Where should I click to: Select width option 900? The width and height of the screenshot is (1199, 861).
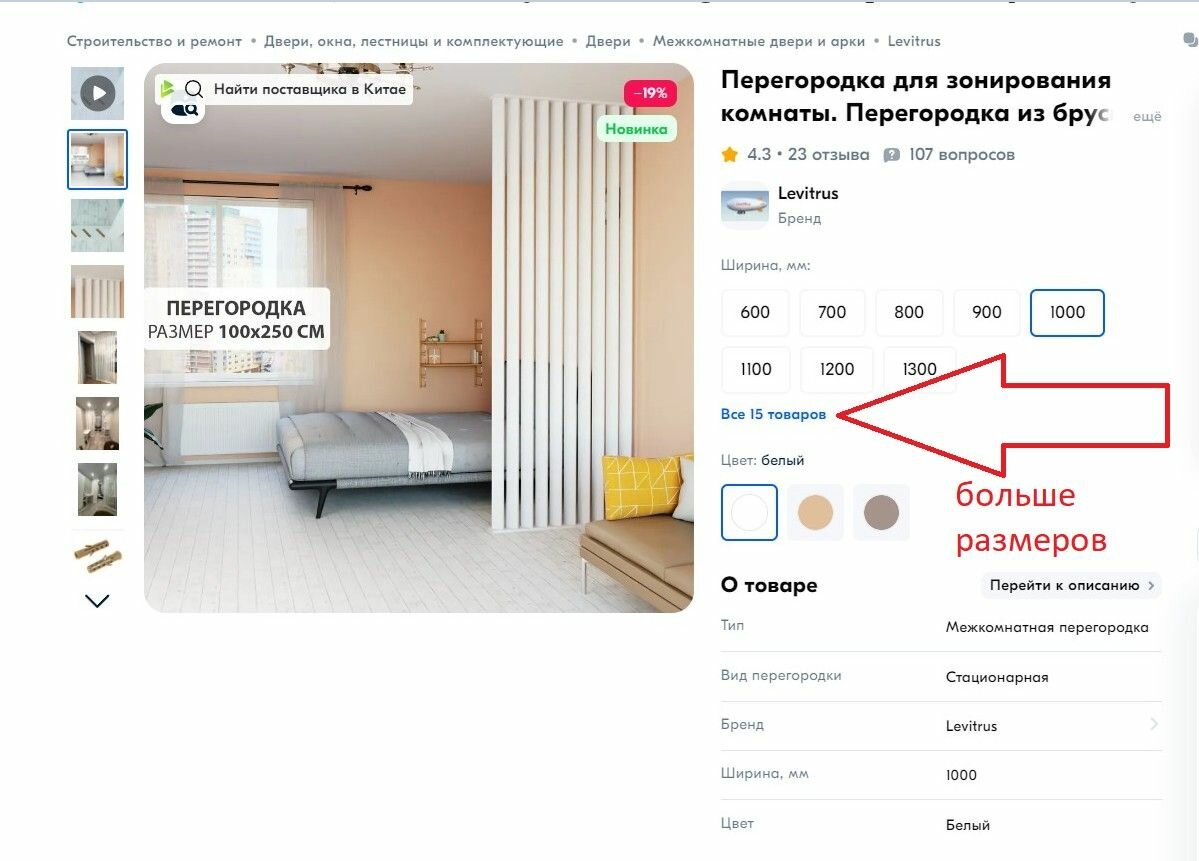pyautogui.click(x=986, y=312)
